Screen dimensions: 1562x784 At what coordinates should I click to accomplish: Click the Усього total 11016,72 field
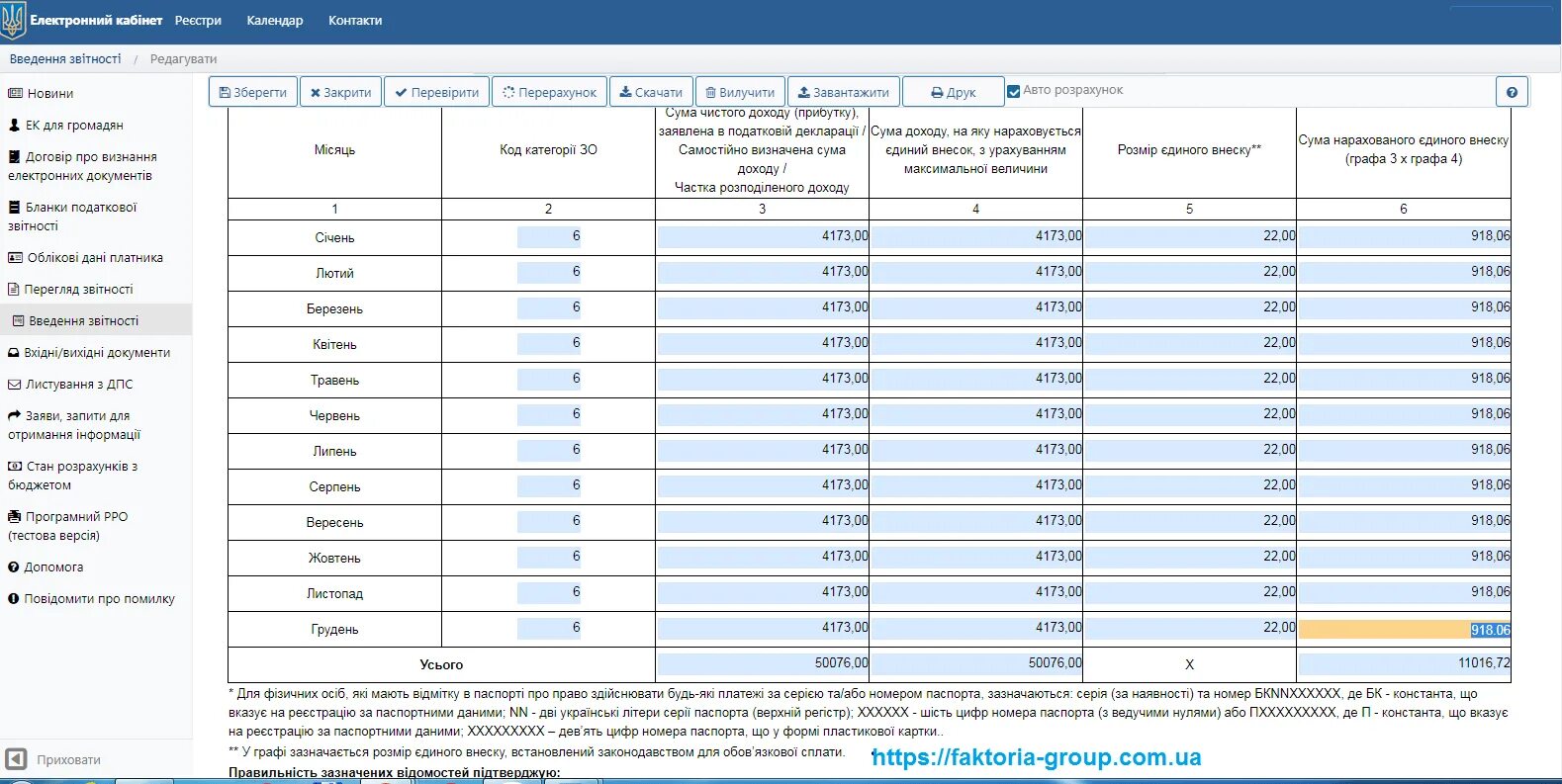point(1405,663)
